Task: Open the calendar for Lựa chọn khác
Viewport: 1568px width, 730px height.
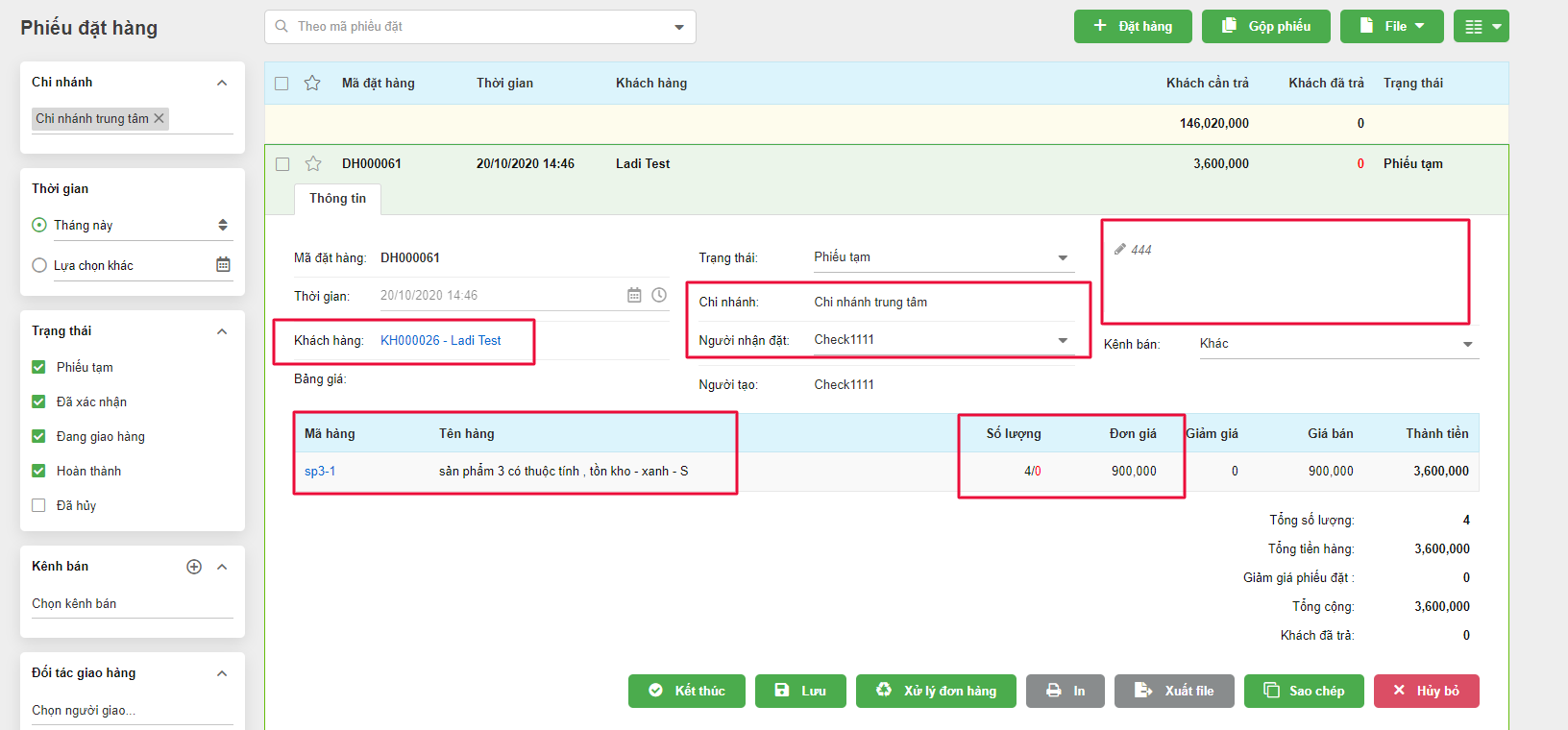Action: (223, 265)
